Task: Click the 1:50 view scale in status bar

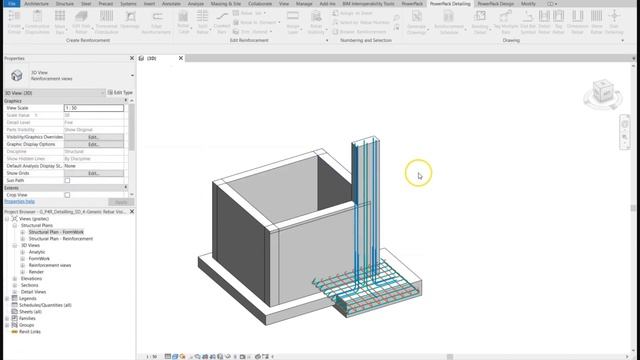Action: coord(152,357)
